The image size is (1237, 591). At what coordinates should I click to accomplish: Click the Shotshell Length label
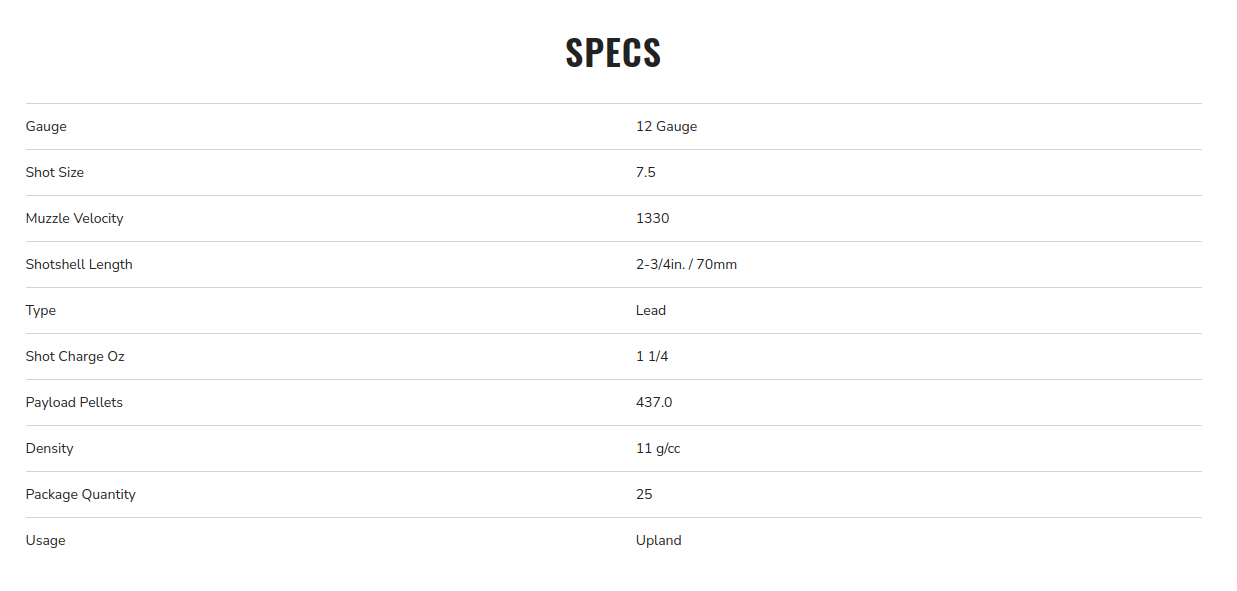pyautogui.click(x=79, y=265)
